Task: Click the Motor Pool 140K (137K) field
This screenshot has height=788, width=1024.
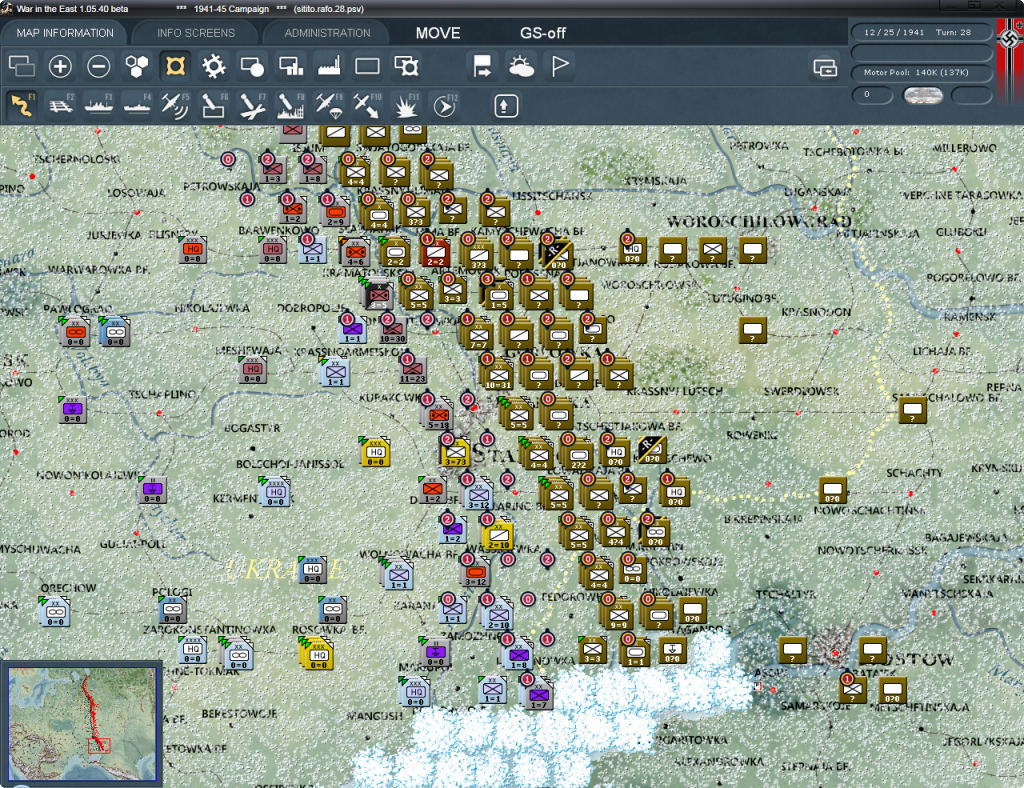Action: (x=921, y=72)
